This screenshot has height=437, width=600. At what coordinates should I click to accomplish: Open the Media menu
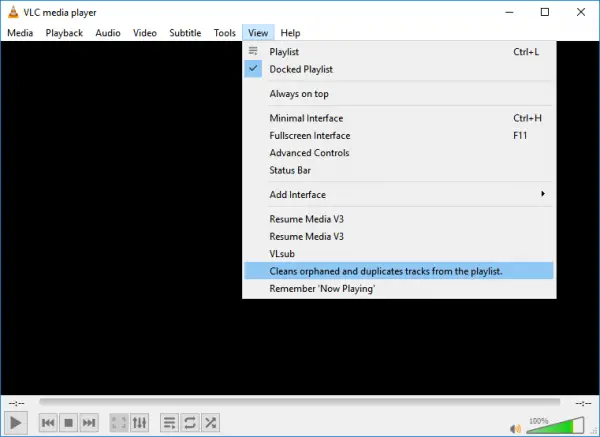(20, 33)
